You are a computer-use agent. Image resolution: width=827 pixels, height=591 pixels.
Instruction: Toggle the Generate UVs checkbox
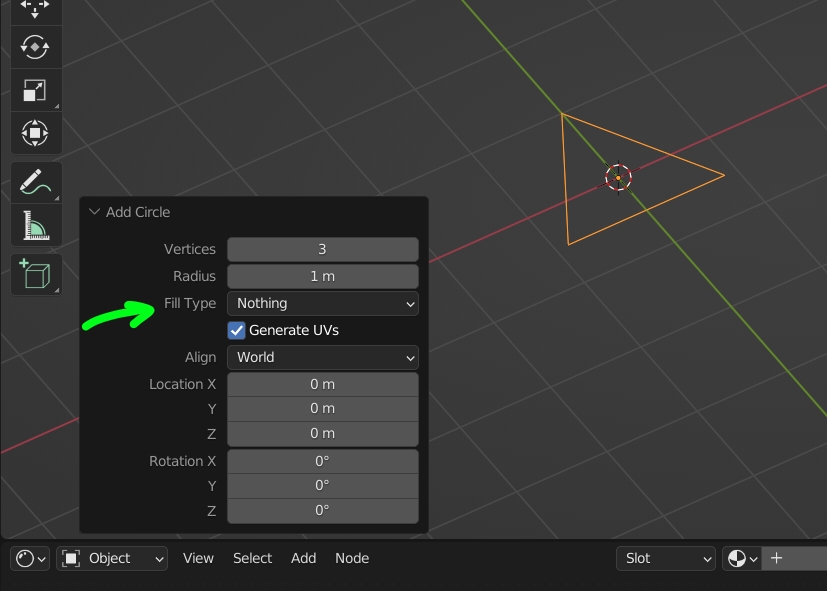coord(236,330)
